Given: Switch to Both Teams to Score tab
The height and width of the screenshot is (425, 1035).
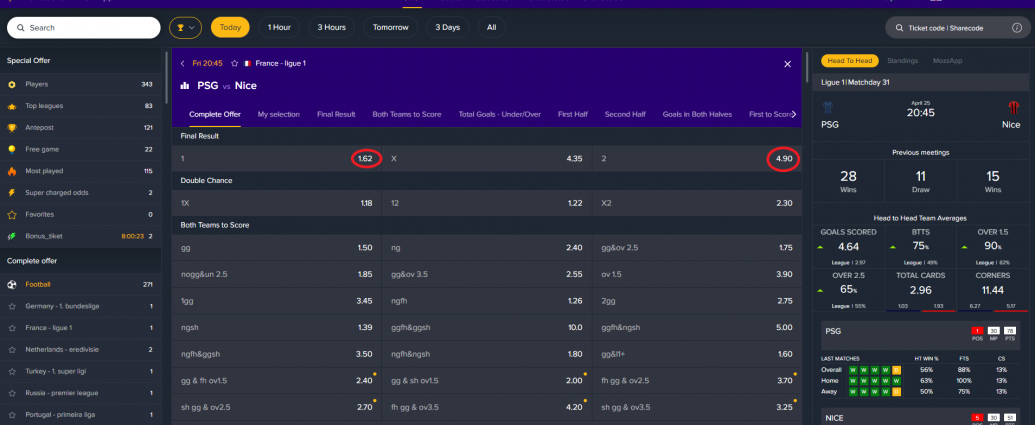Looking at the screenshot, I should pos(407,114).
